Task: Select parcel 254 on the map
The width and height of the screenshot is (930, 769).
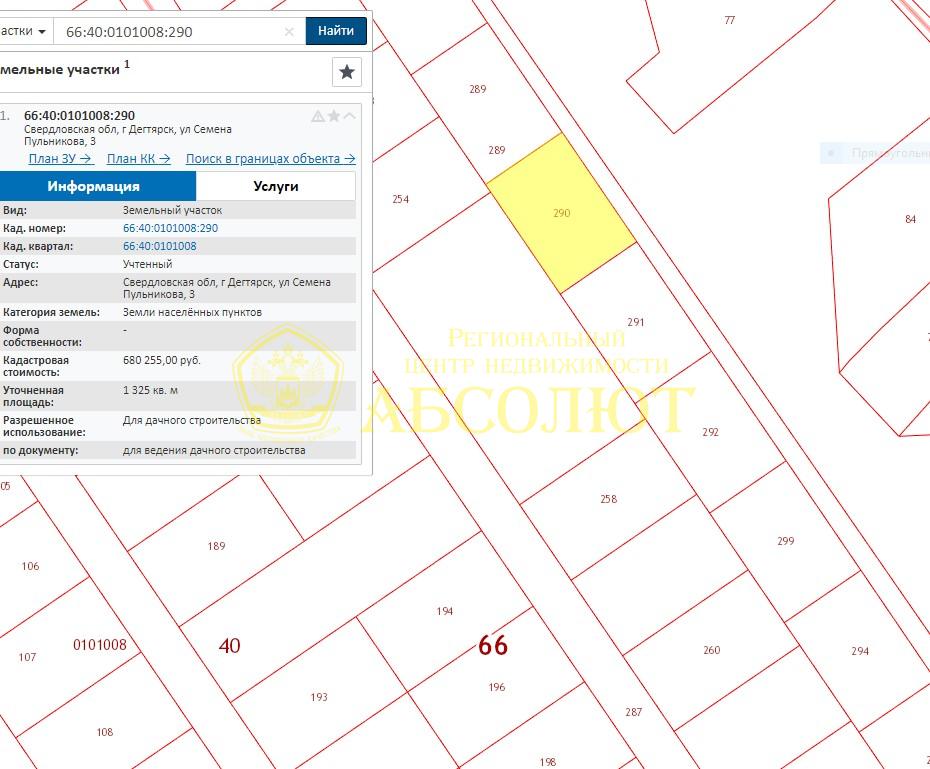Action: 400,199
